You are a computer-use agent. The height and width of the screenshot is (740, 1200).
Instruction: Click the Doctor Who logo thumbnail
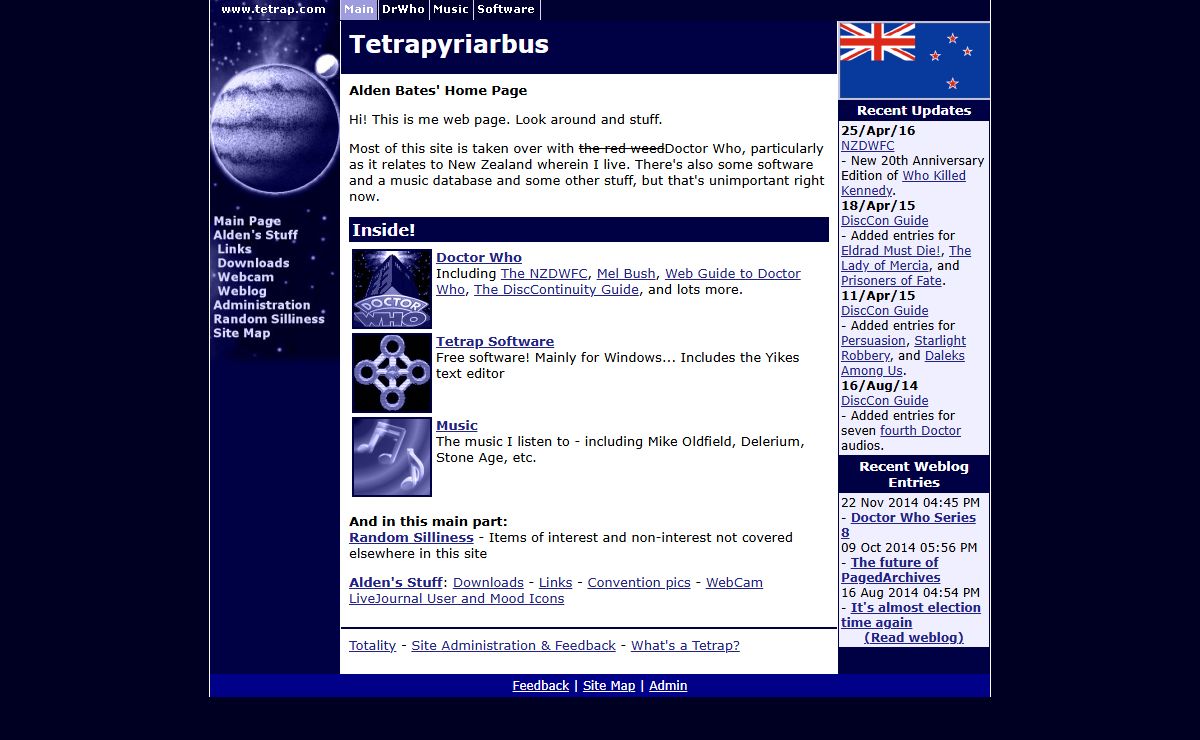[392, 289]
